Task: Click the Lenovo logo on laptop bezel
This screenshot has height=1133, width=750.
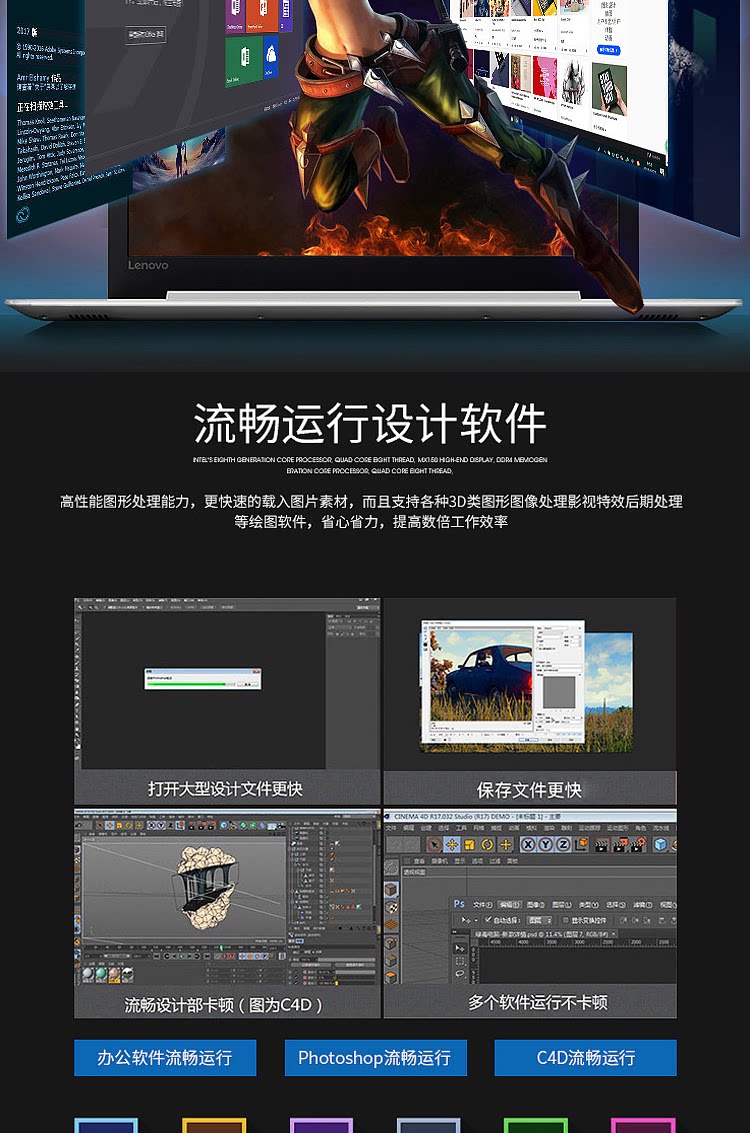Action: point(148,265)
